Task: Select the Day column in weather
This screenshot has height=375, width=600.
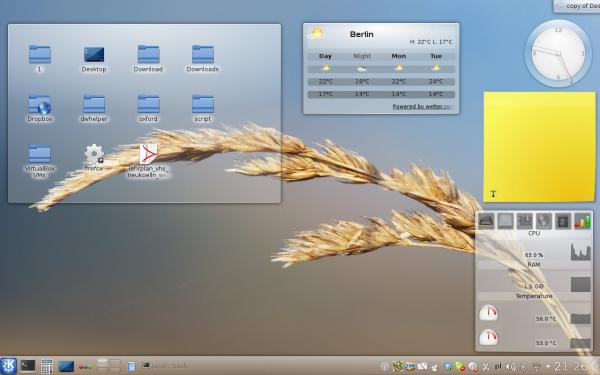Action: click(x=325, y=56)
